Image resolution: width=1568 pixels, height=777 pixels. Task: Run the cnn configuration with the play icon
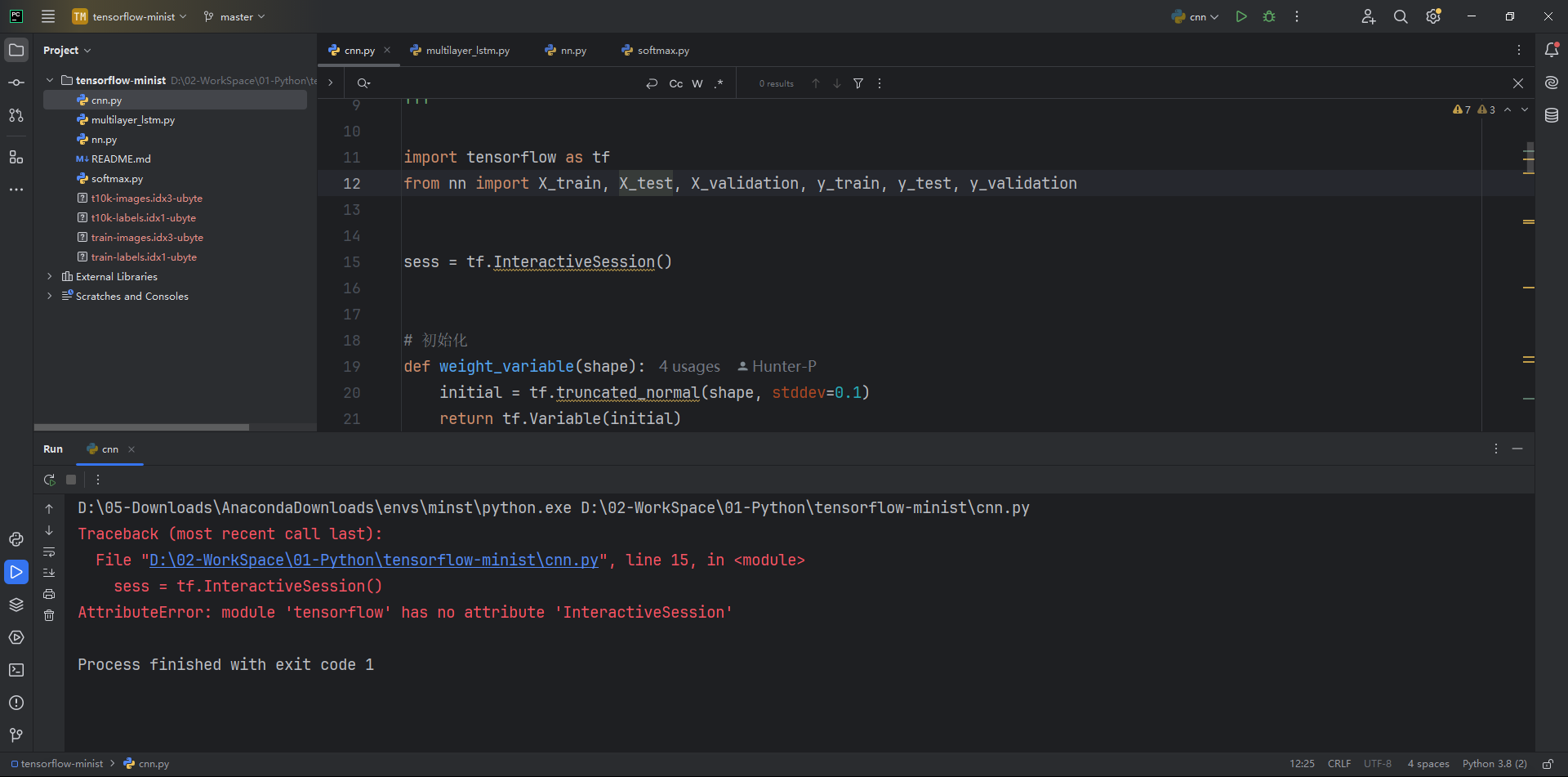point(1241,16)
